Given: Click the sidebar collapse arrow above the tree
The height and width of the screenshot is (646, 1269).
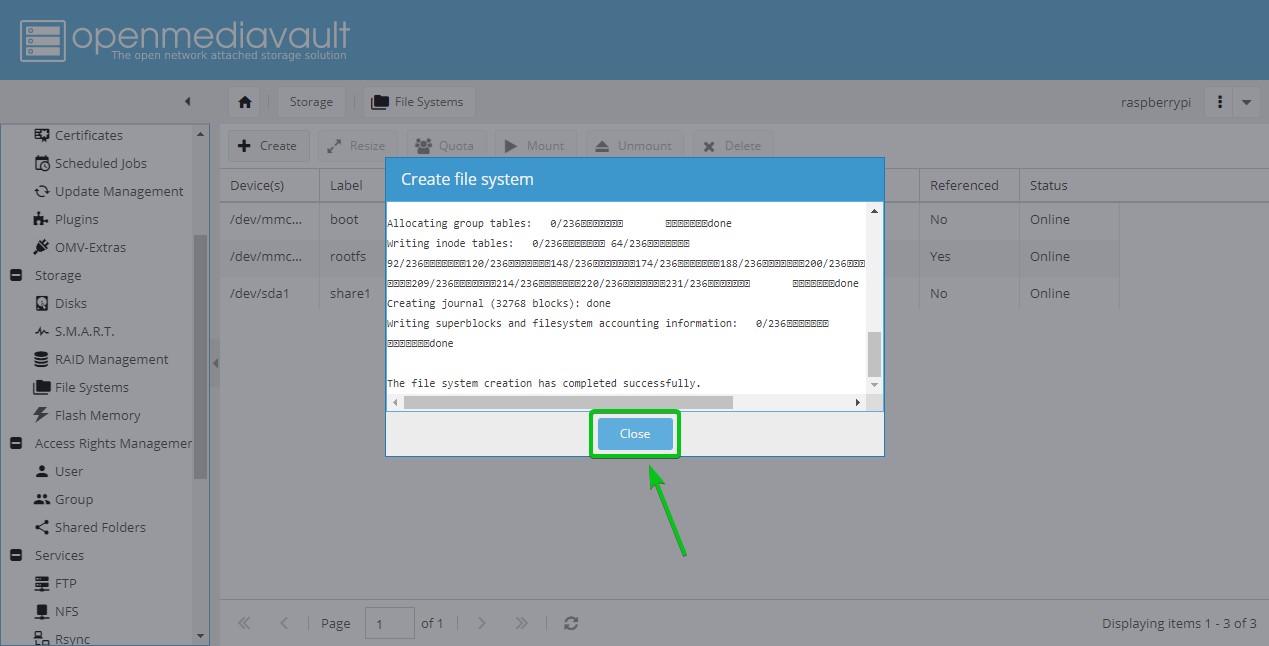Looking at the screenshot, I should tap(187, 101).
